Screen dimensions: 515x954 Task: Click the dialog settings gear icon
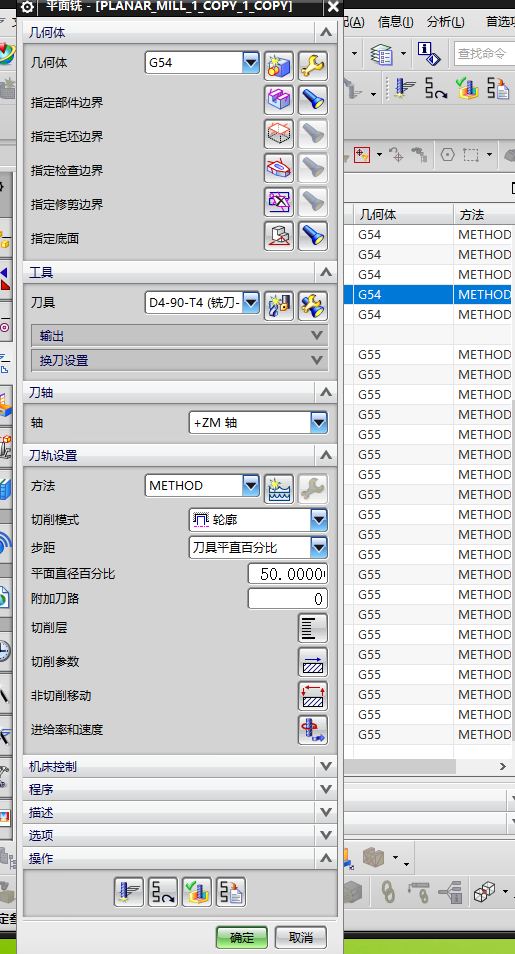(28, 7)
